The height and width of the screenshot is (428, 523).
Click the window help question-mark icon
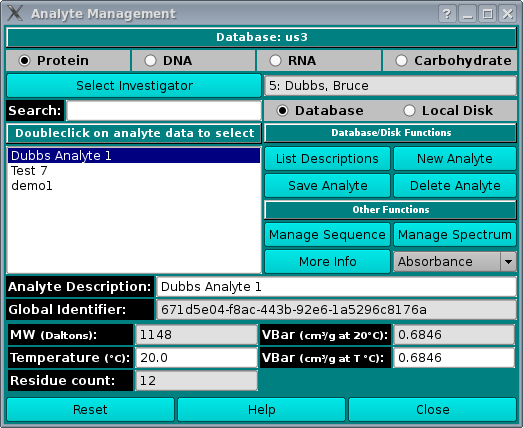tap(447, 14)
